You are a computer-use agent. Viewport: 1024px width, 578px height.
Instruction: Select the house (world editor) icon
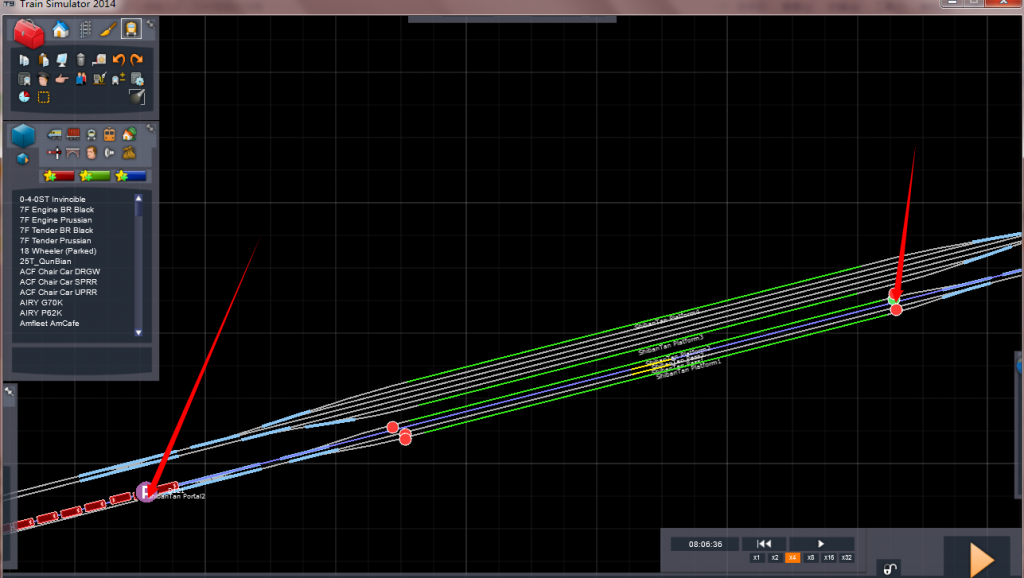[x=62, y=29]
